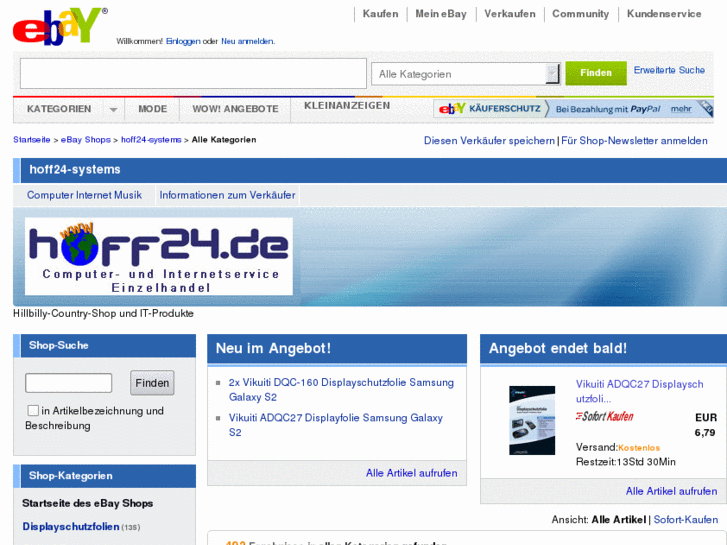This screenshot has width=727, height=545.
Task: Click the Kostenlos shipping text
Action: tap(639, 448)
